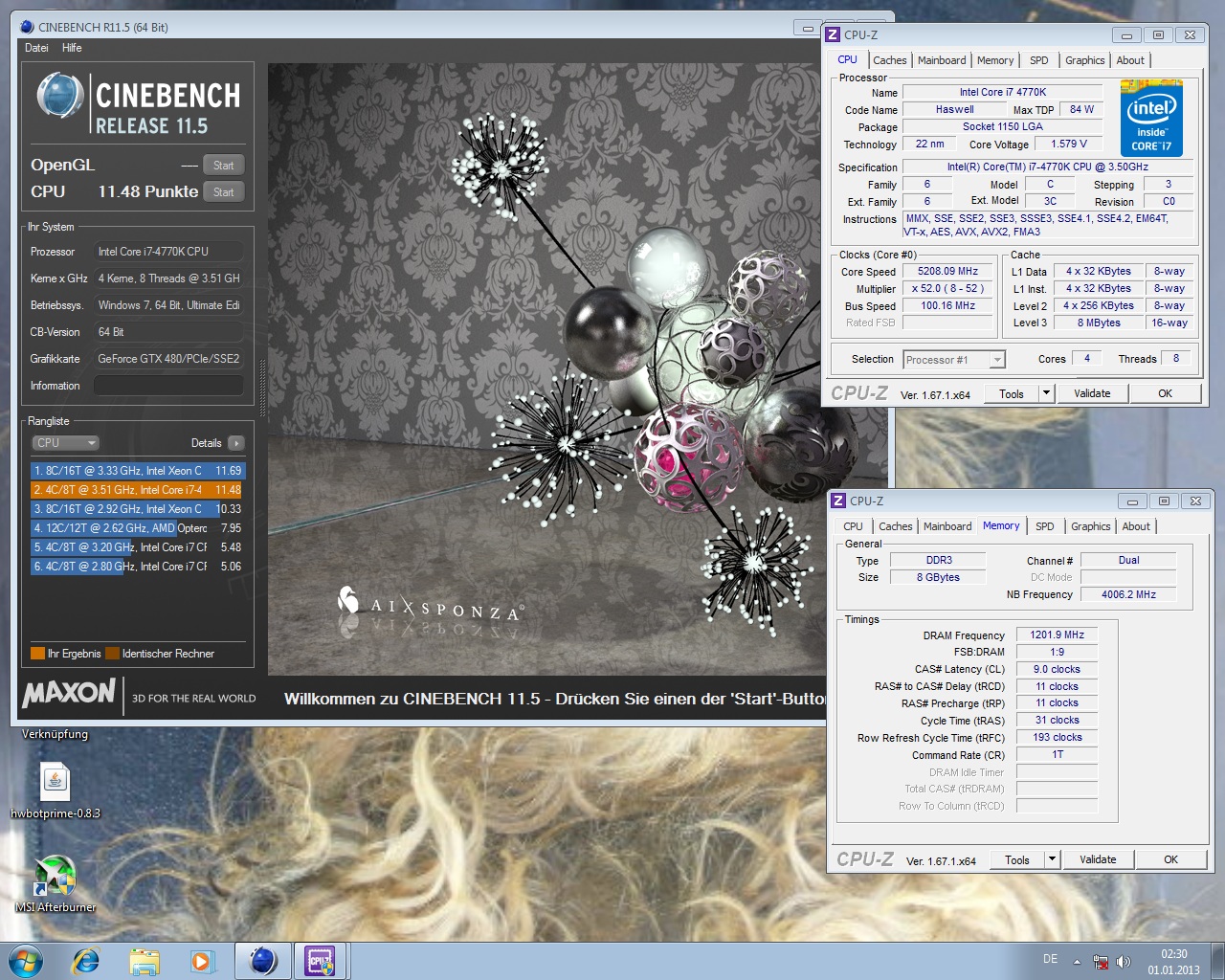
Task: Click the Identischer Rechner legend swatch
Action: [113, 654]
